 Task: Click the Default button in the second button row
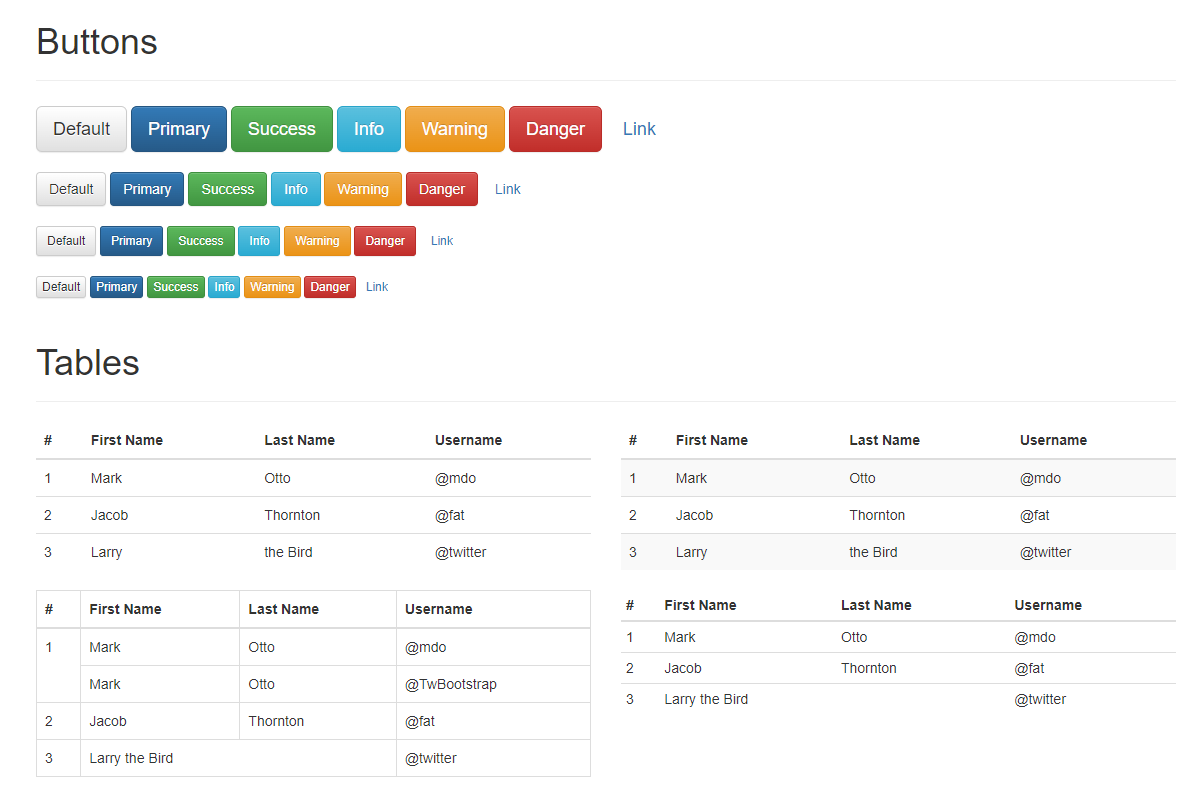[71, 189]
